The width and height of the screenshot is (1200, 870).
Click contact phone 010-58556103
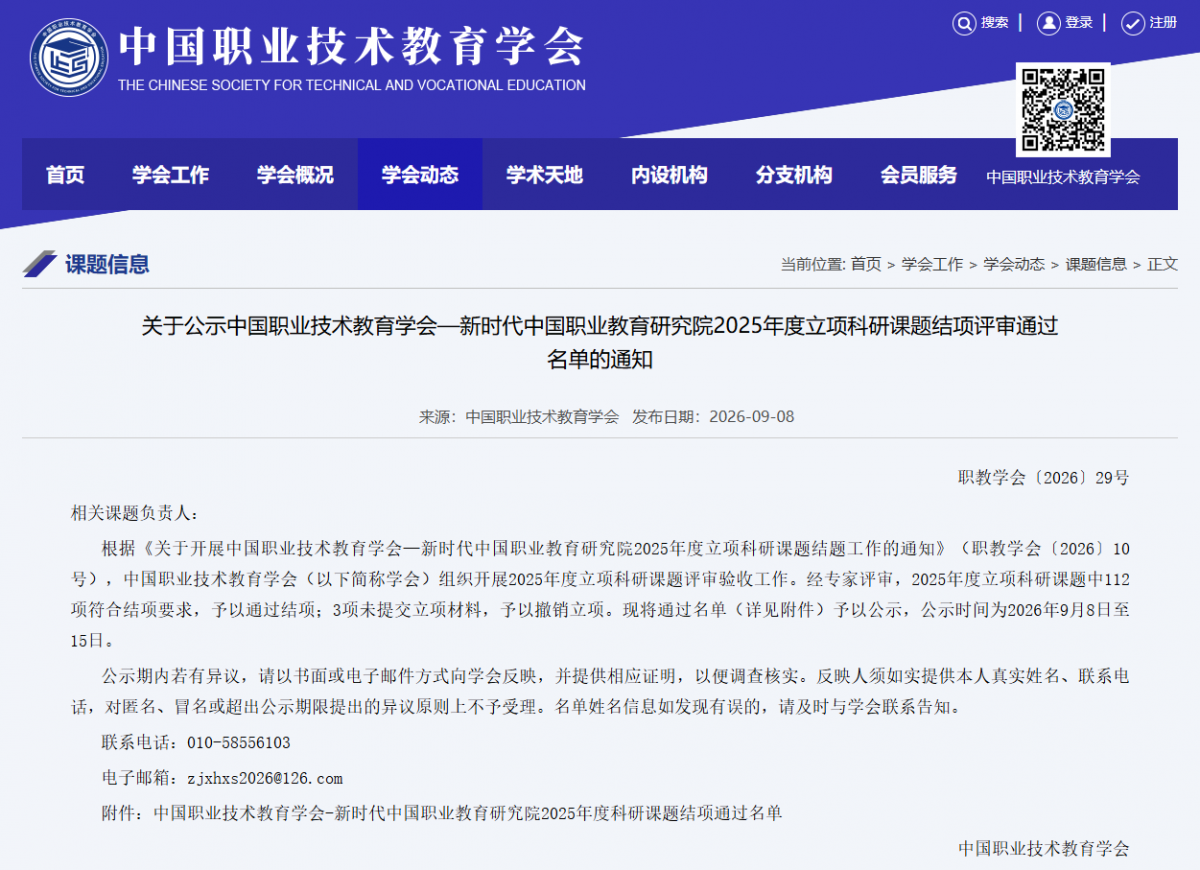click(x=238, y=743)
